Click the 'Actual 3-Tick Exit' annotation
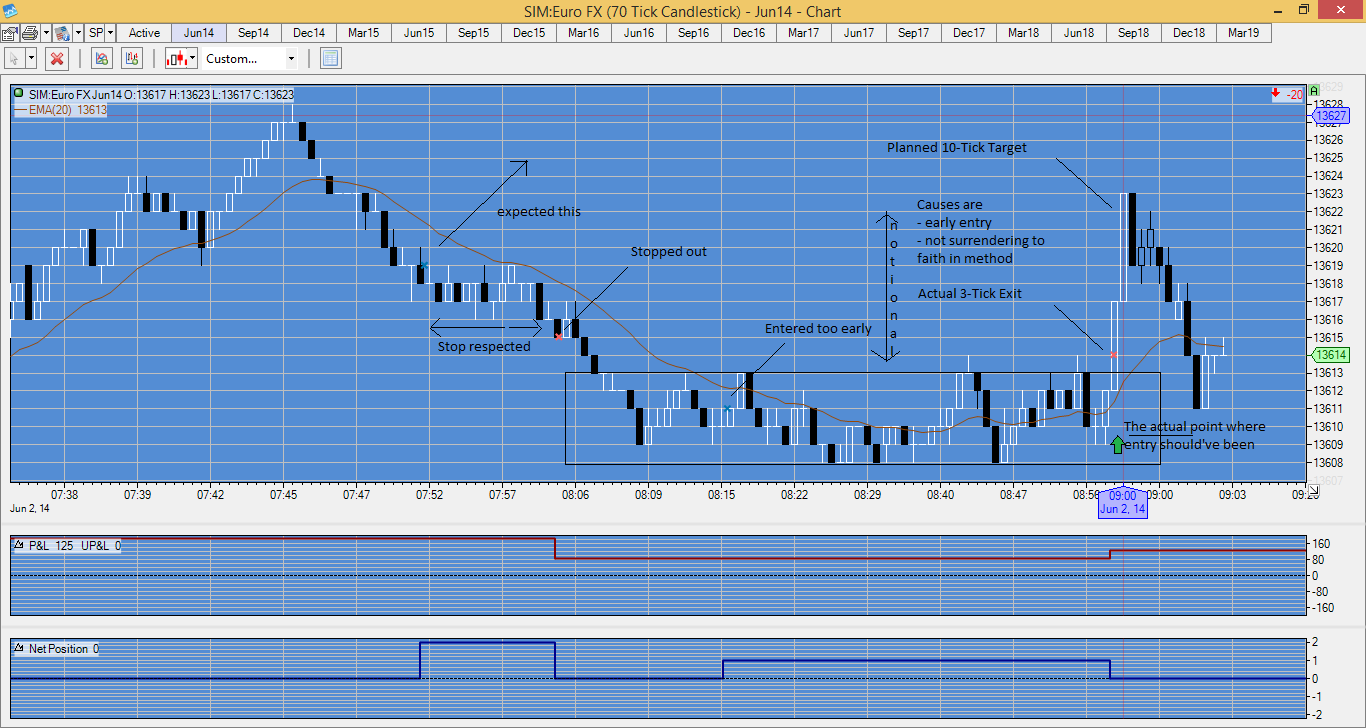This screenshot has width=1366, height=728. [x=970, y=294]
